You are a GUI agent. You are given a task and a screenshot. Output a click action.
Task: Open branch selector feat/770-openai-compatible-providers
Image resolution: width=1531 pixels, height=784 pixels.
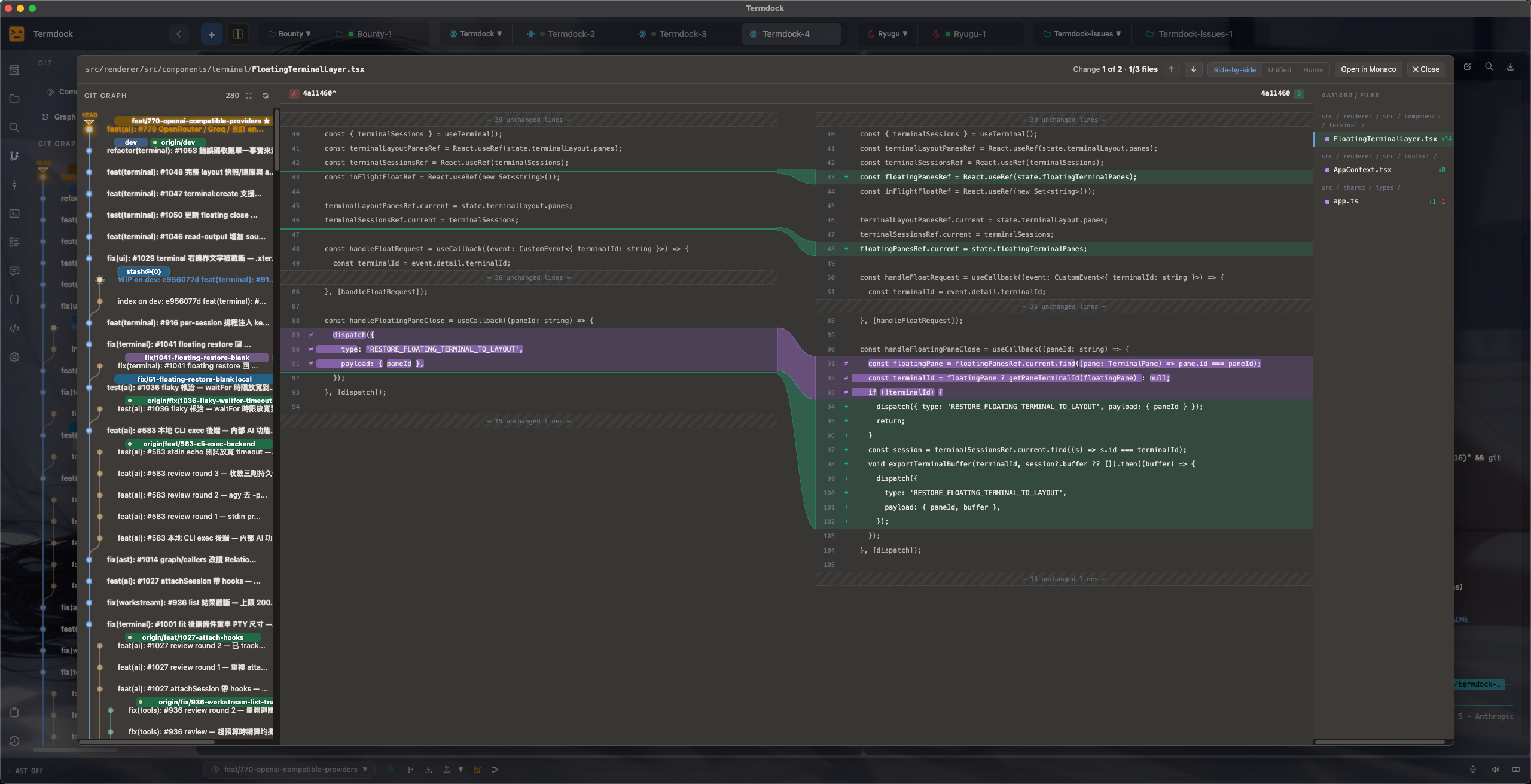click(x=290, y=770)
